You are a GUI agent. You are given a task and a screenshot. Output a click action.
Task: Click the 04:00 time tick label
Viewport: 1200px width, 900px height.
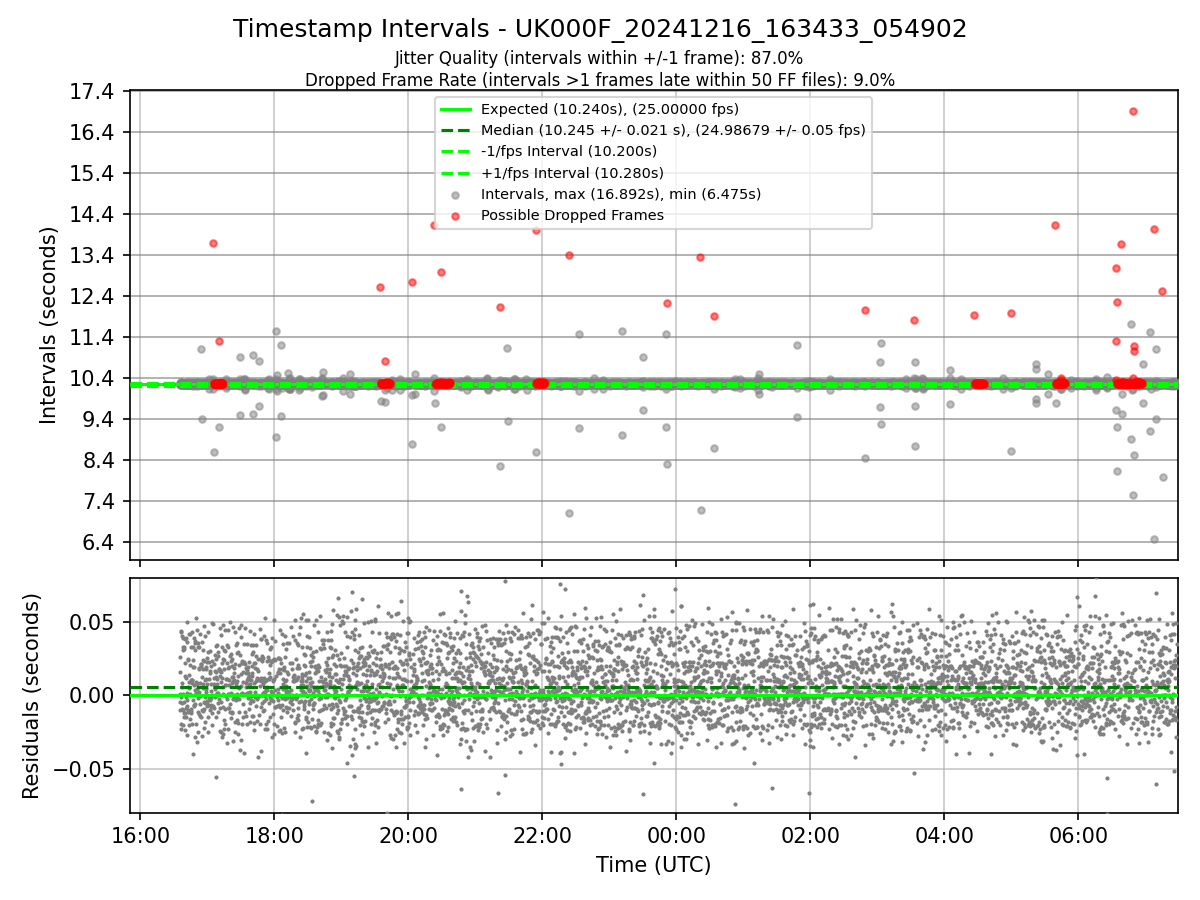pyautogui.click(x=944, y=835)
